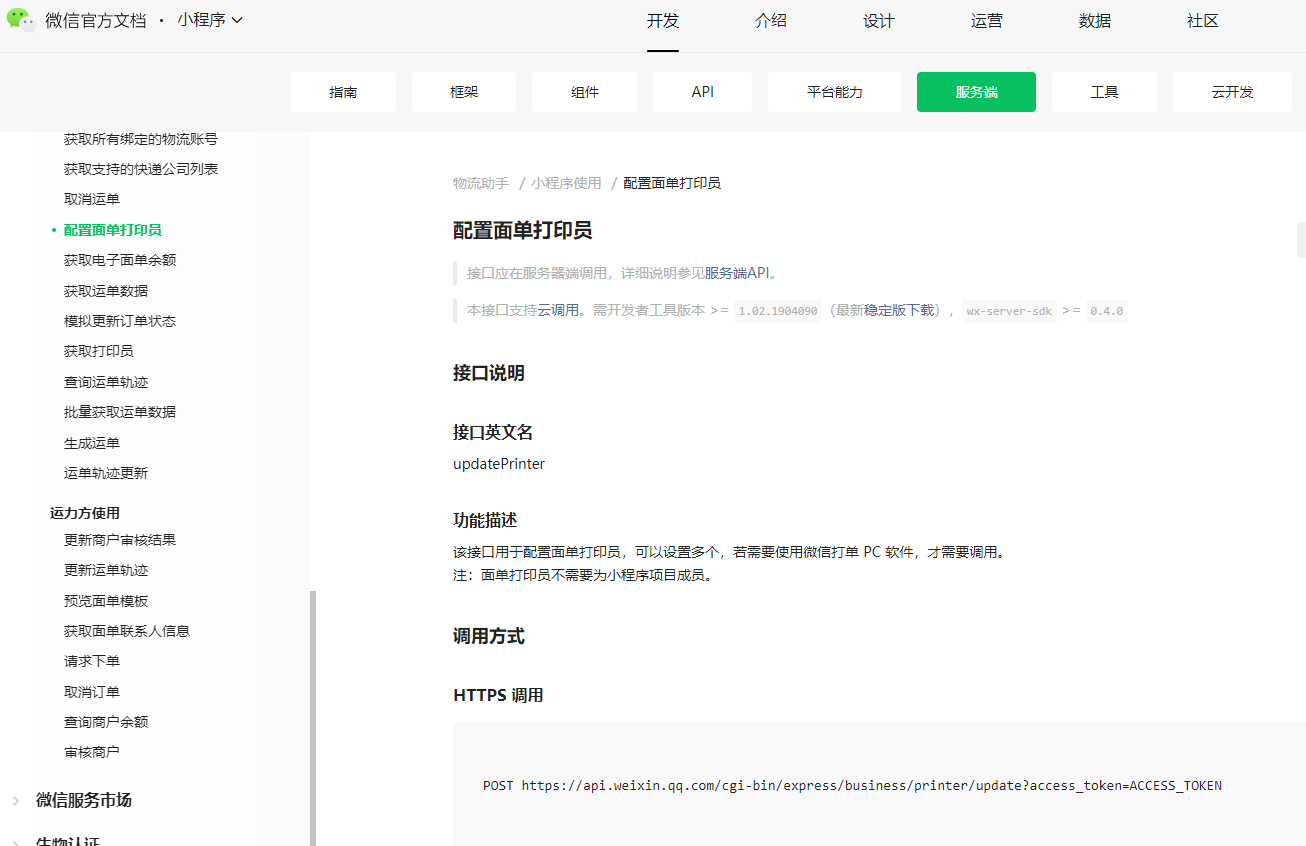Click the 接口说明 heading
The height and width of the screenshot is (846, 1306).
(x=489, y=374)
